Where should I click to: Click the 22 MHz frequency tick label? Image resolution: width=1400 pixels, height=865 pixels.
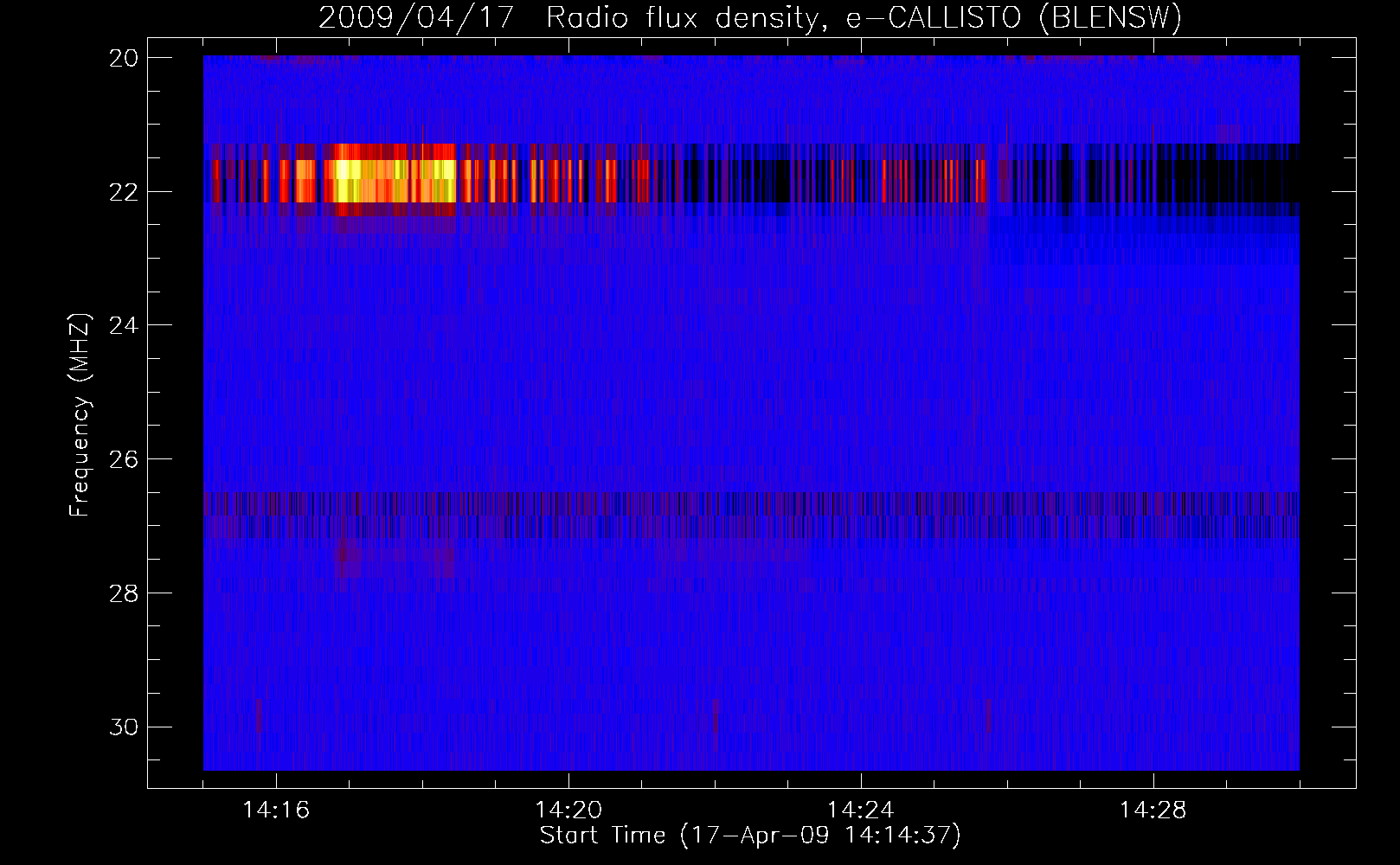click(123, 191)
